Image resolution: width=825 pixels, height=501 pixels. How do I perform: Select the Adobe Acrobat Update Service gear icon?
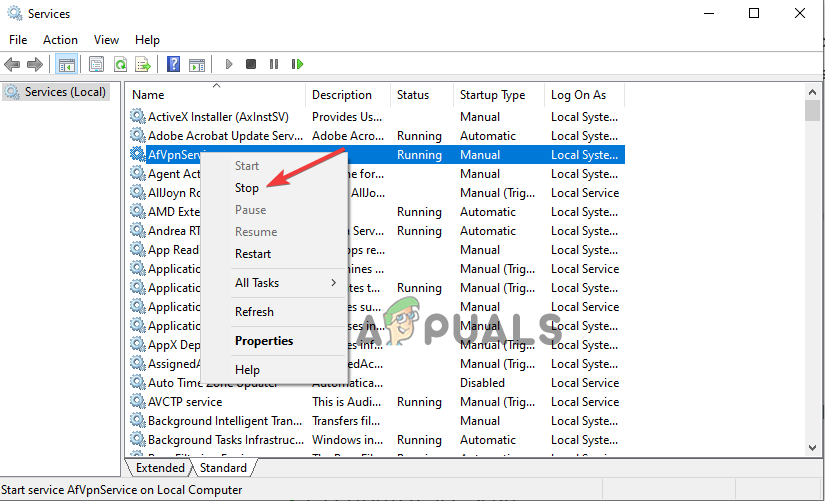(x=137, y=135)
